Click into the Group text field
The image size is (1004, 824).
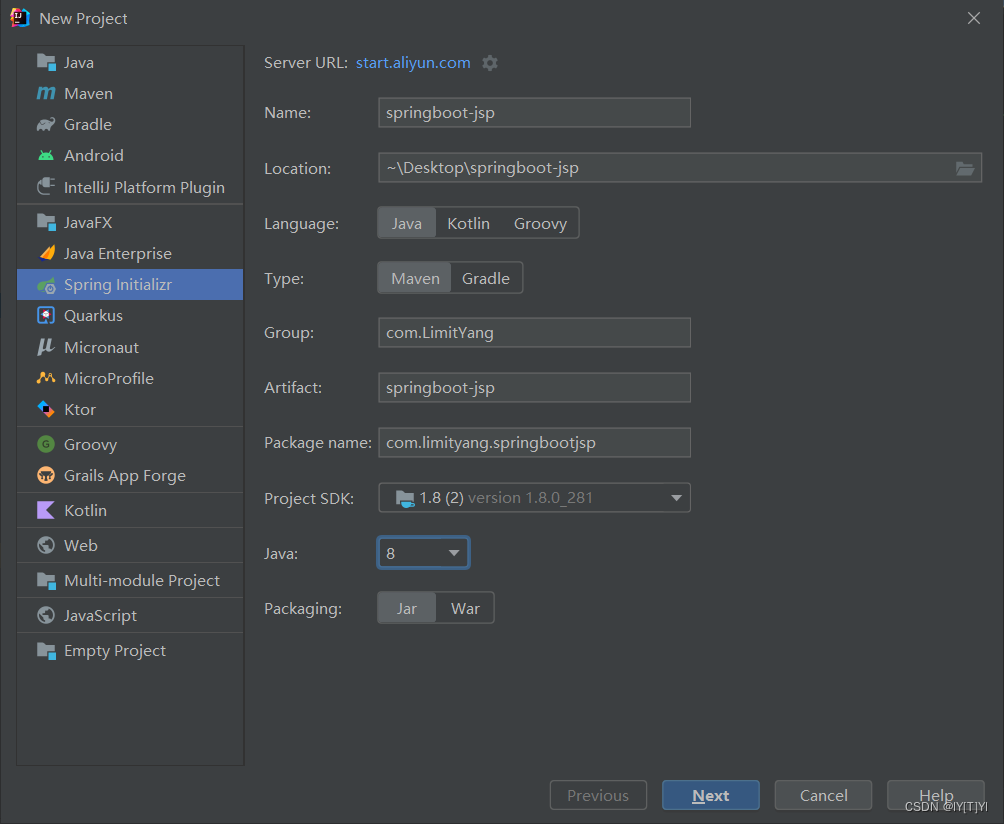535,332
